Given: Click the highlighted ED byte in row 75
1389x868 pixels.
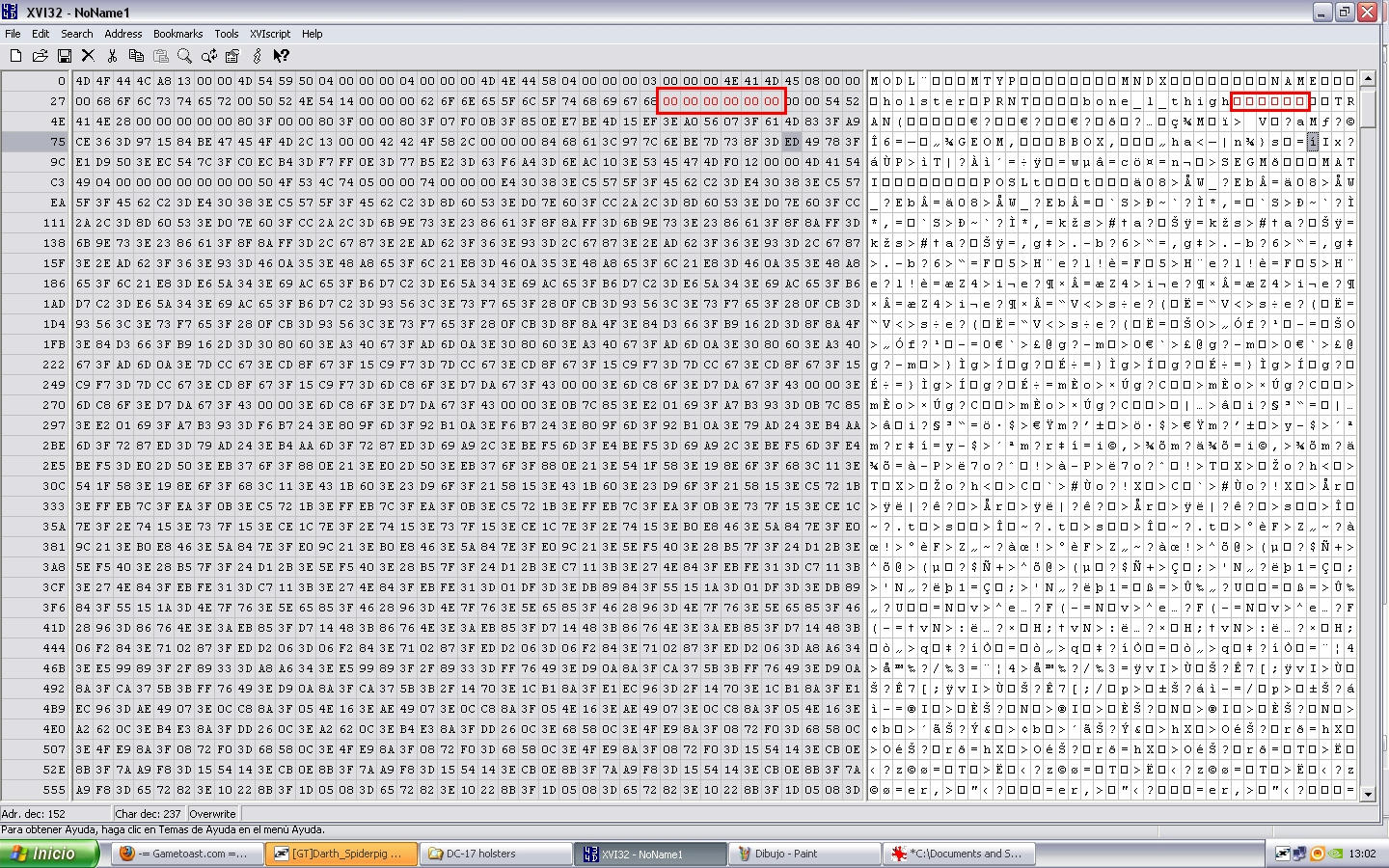Looking at the screenshot, I should (792, 142).
